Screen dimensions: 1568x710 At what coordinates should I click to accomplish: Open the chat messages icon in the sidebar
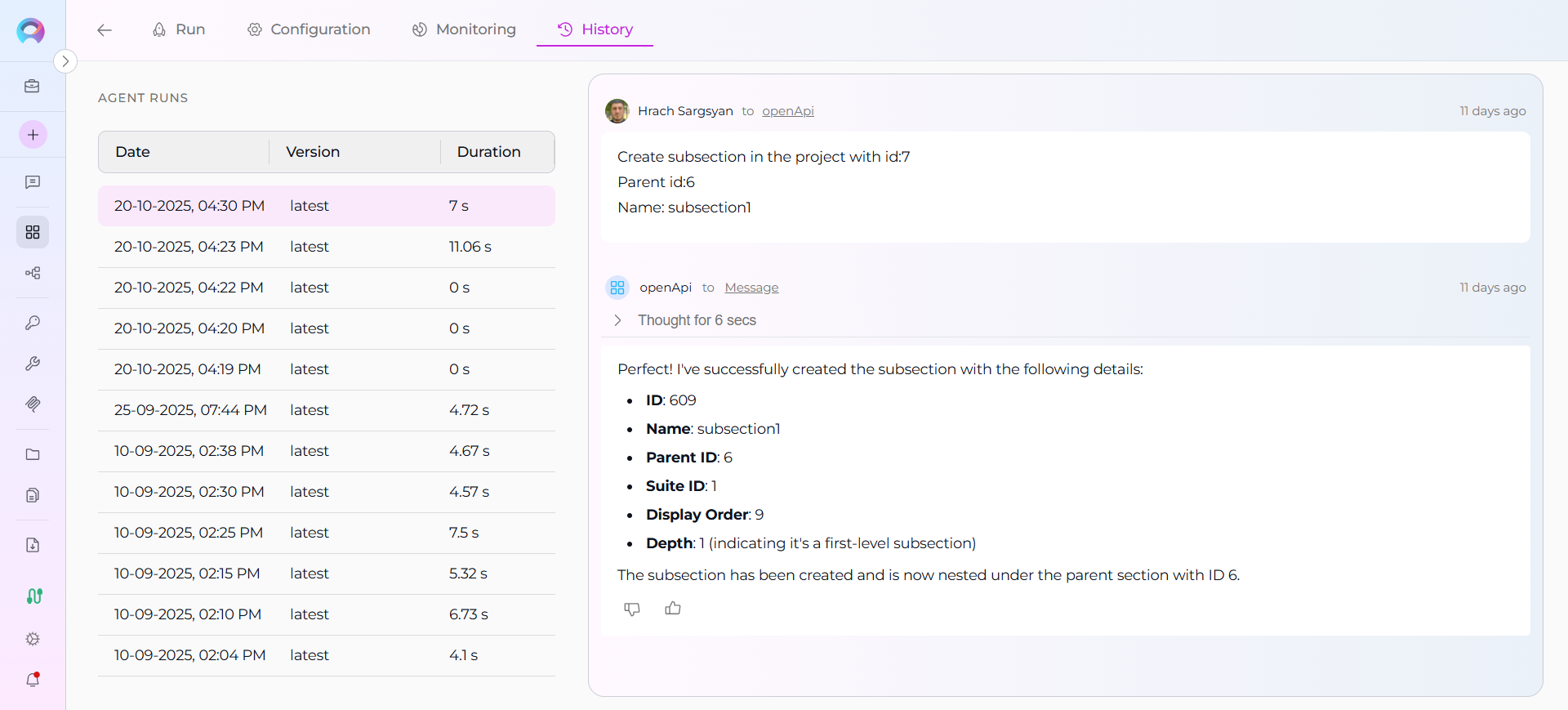pyautogui.click(x=33, y=182)
